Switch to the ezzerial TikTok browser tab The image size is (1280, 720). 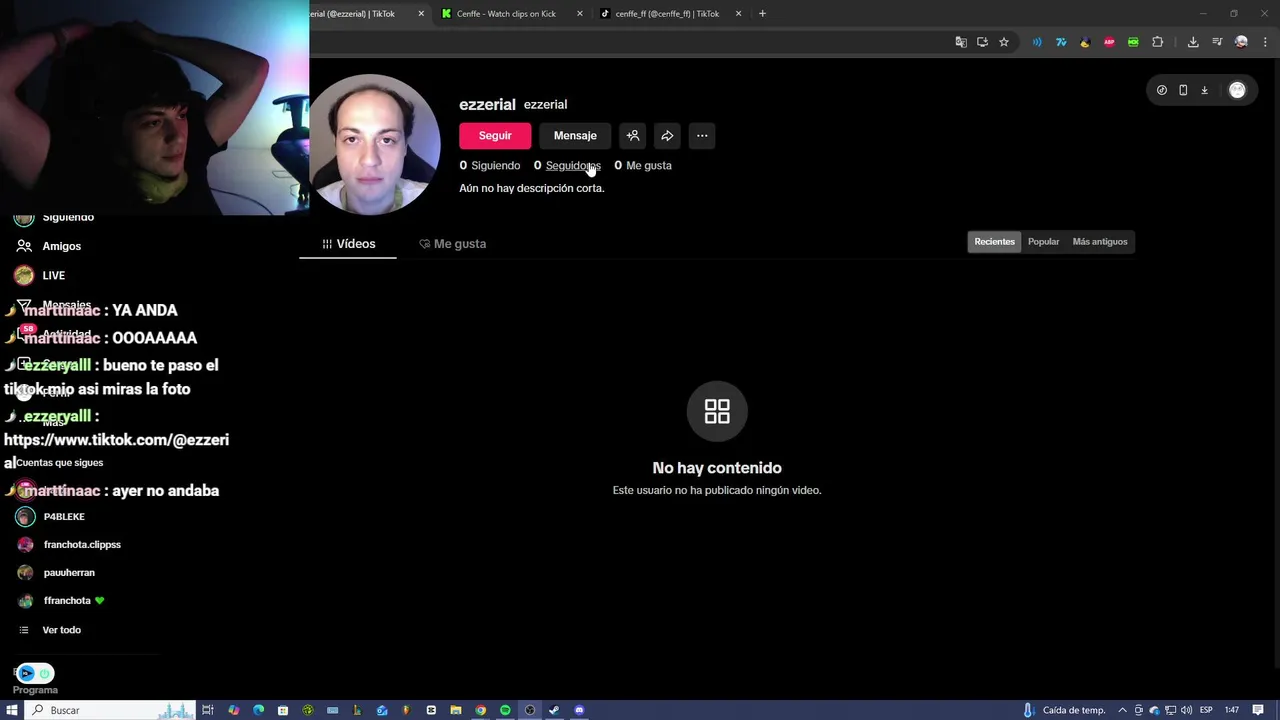360,14
